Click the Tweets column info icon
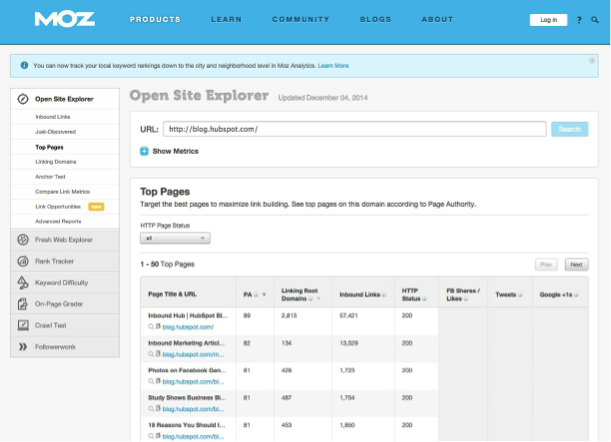The width and height of the screenshot is (611, 442). 520,295
